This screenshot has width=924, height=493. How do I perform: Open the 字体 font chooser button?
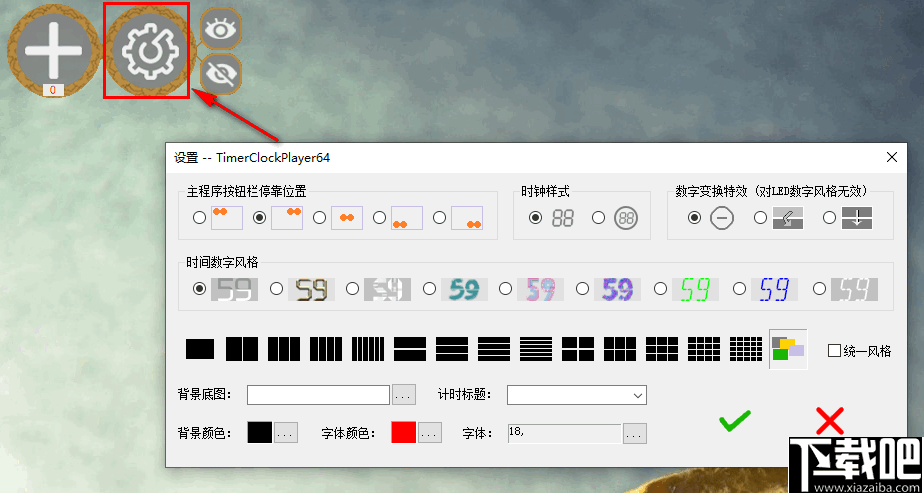point(635,433)
